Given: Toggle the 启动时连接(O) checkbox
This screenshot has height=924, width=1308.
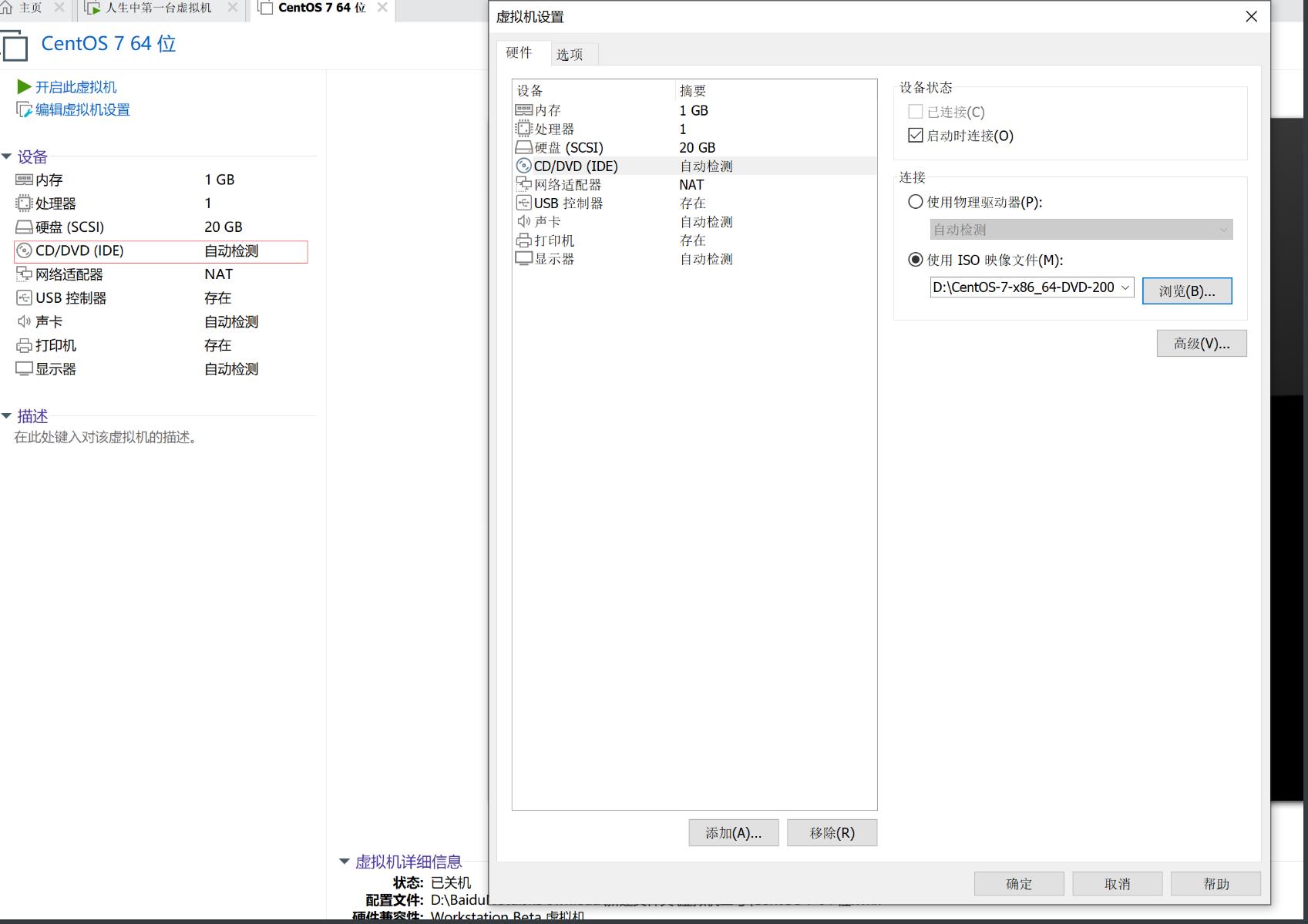Looking at the screenshot, I should coord(916,136).
